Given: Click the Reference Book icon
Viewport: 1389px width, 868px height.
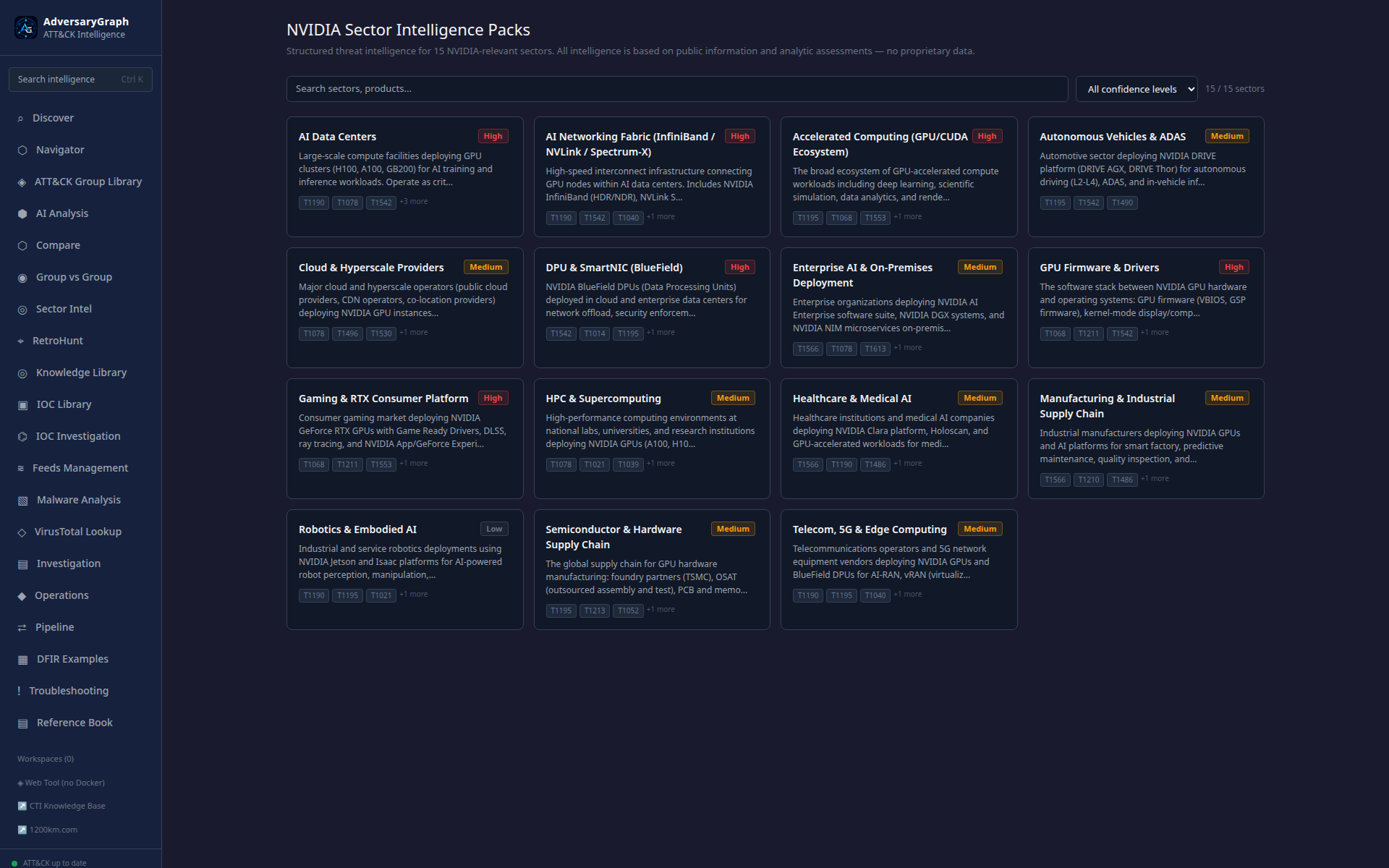Looking at the screenshot, I should tap(22, 723).
